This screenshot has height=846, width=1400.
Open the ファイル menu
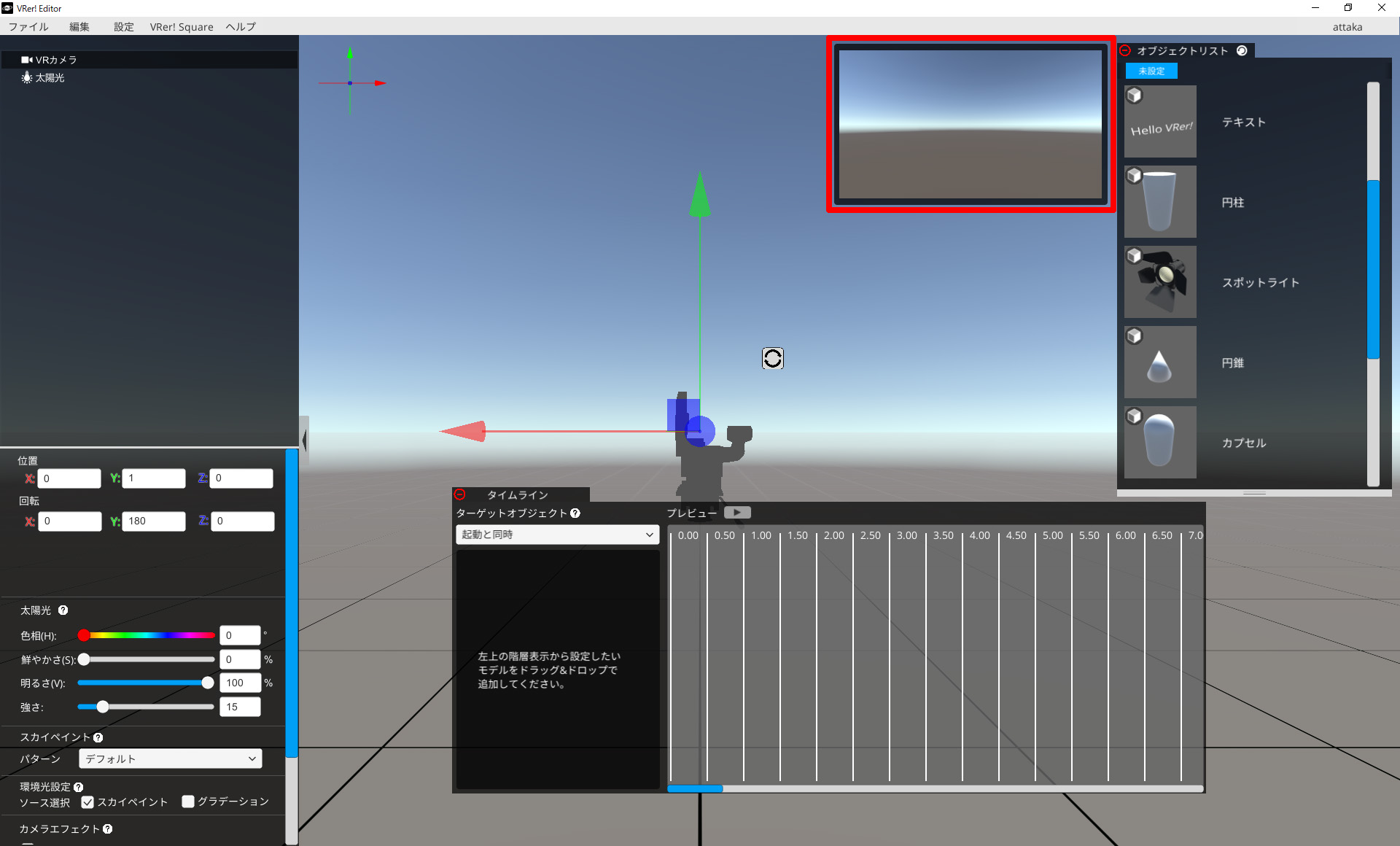(x=27, y=27)
